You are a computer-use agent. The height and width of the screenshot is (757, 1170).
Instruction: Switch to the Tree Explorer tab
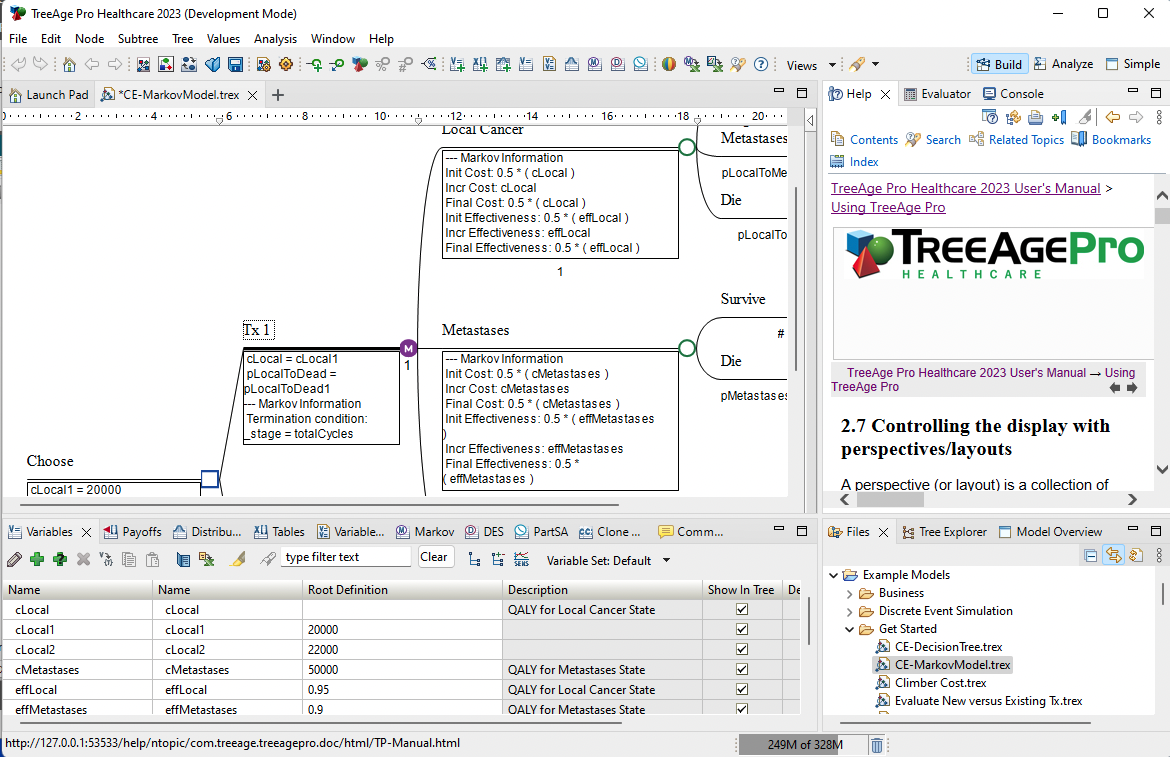tap(944, 532)
